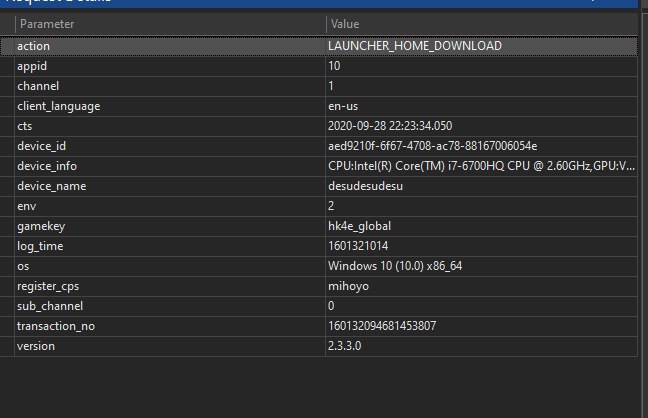
Task: Select the channel row's value '1'
Action: click(x=481, y=86)
